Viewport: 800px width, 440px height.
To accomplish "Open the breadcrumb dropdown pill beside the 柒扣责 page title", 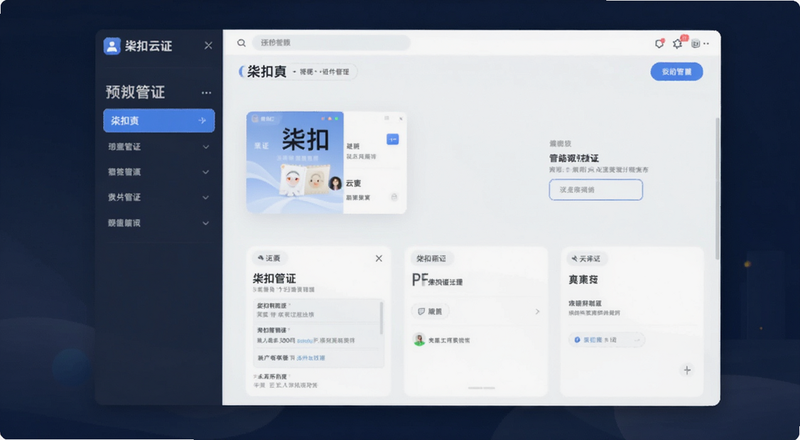I will pos(324,72).
